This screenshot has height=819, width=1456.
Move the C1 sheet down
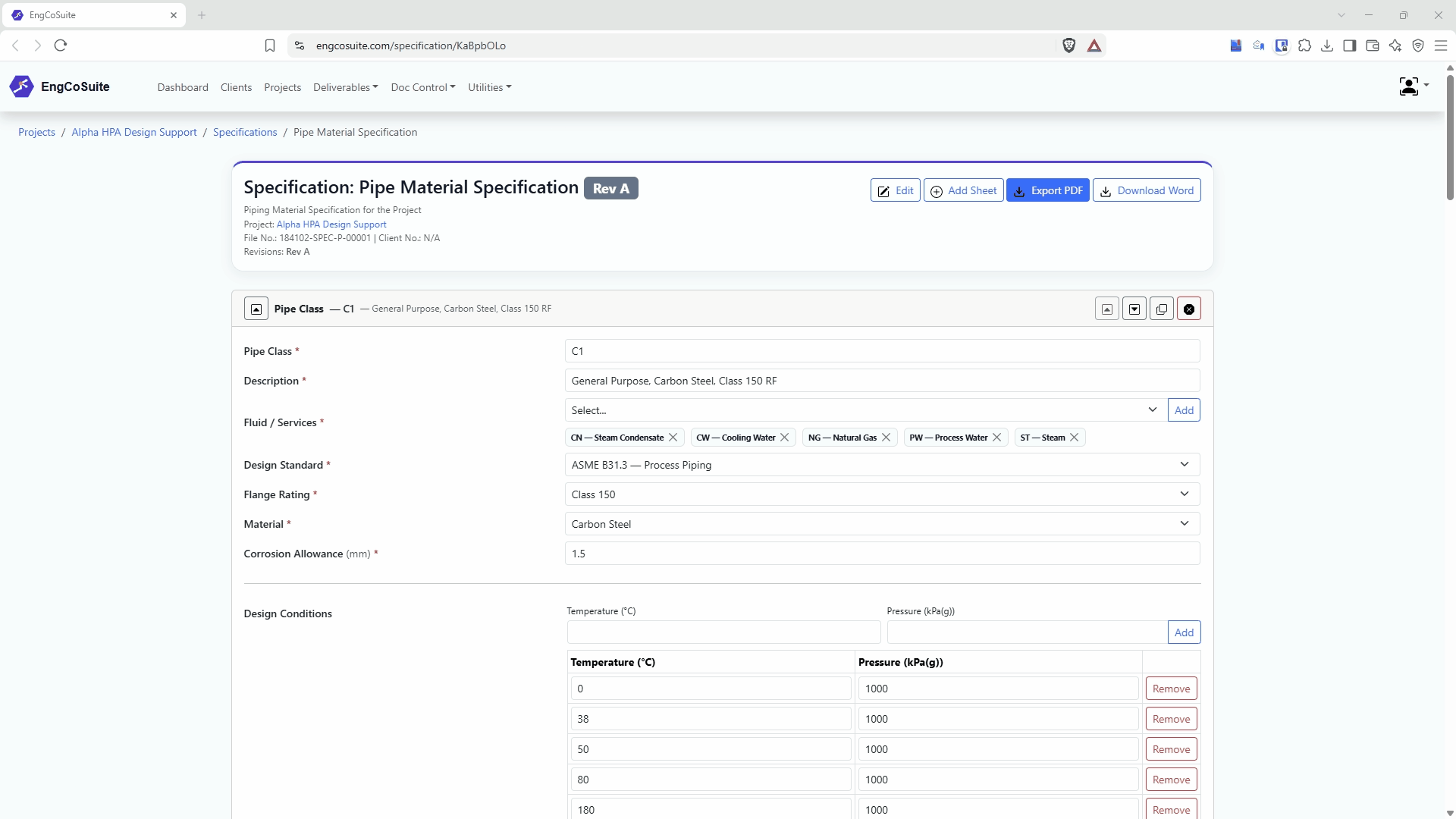1134,309
